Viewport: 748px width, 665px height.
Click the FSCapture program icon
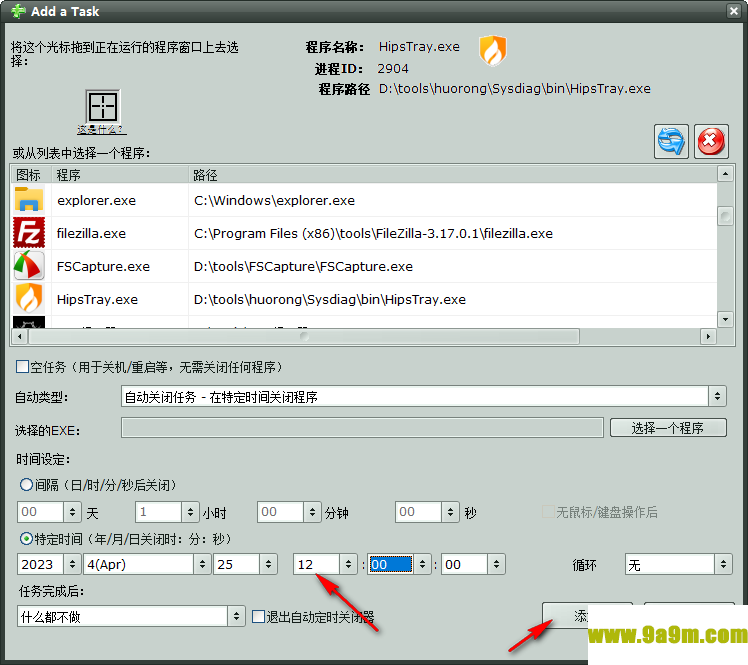pos(29,266)
